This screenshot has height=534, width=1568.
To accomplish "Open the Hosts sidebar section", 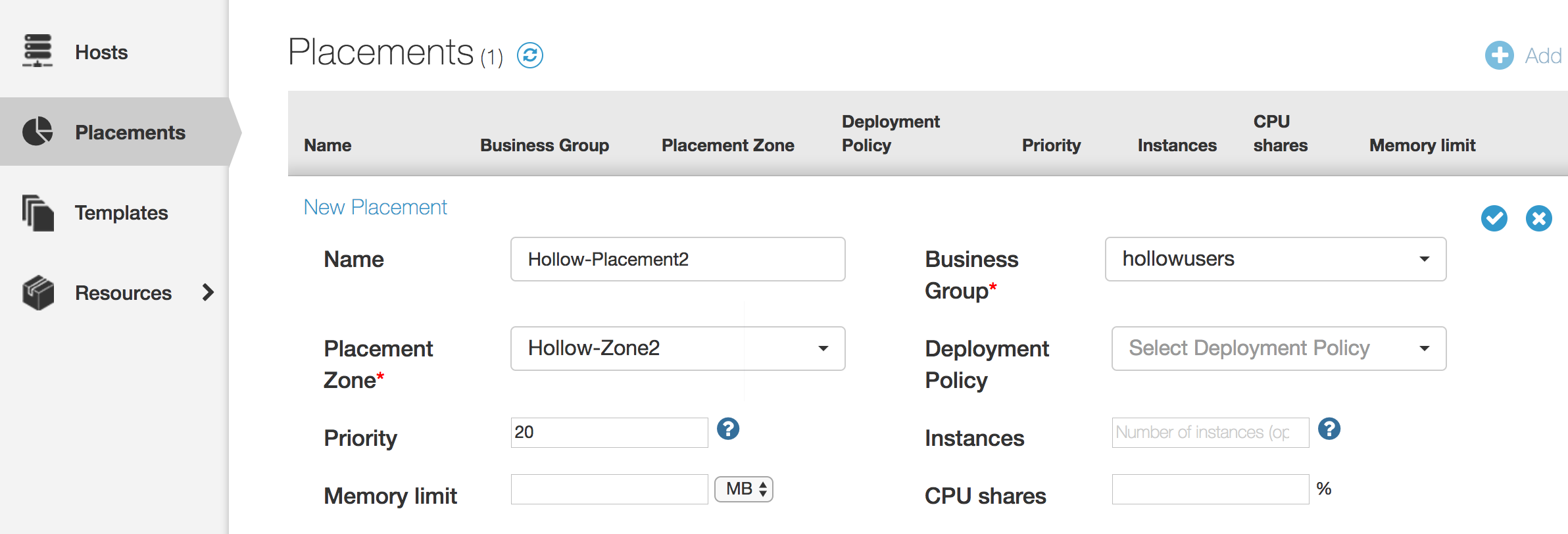I will pyautogui.click(x=101, y=52).
